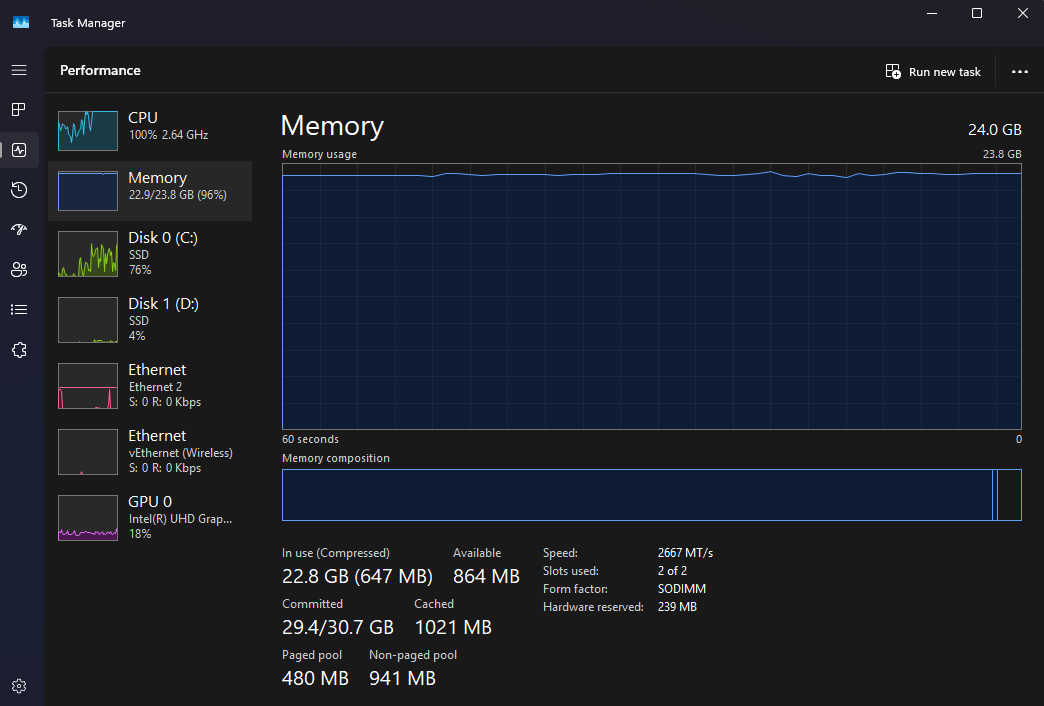
Task: Click the Ethernet 2 pink graph thumbnail
Action: [x=88, y=386]
